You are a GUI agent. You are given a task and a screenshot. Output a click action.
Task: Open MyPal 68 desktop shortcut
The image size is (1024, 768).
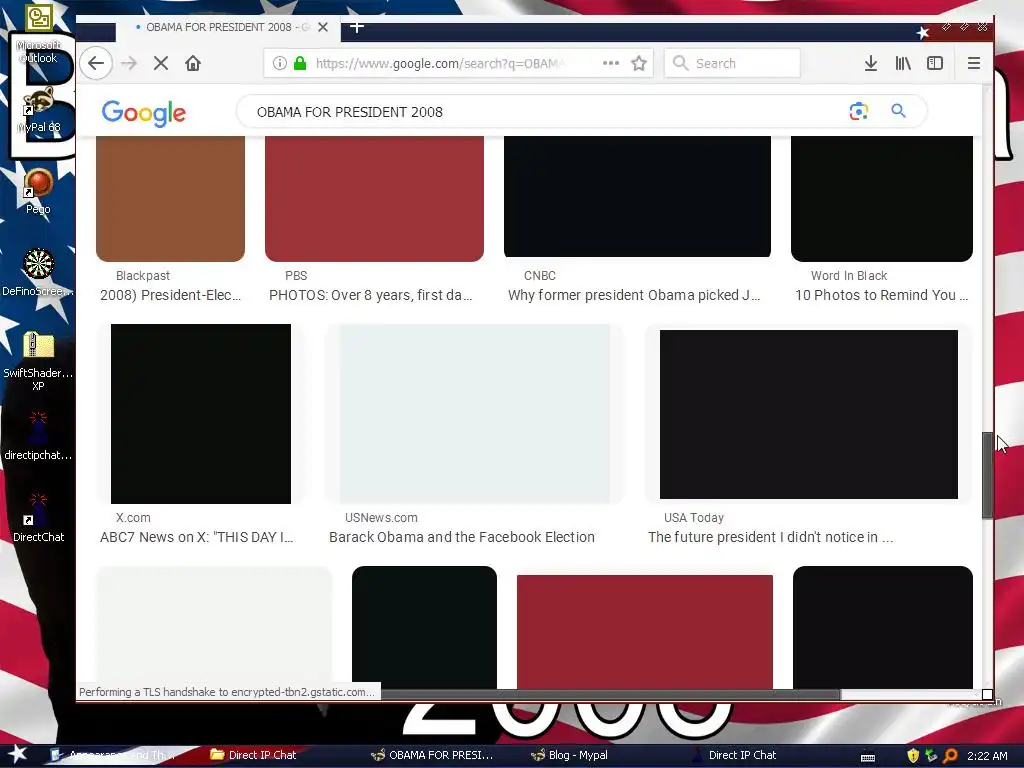click(39, 109)
